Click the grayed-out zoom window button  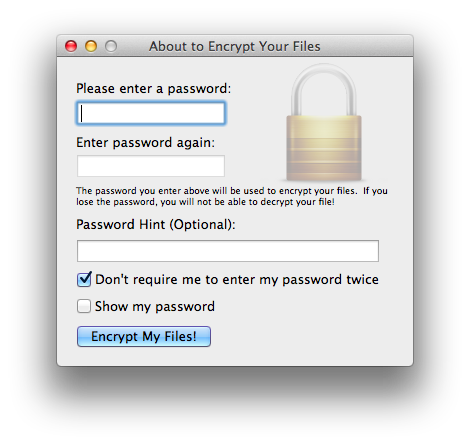pos(111,46)
